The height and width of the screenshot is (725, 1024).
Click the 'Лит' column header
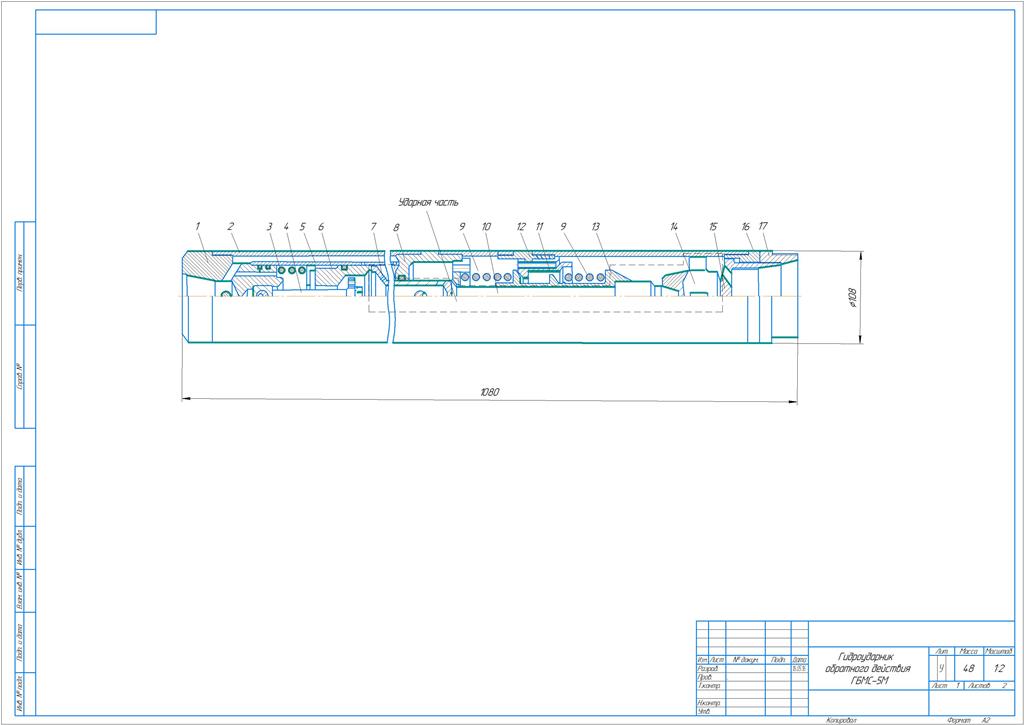(941, 651)
